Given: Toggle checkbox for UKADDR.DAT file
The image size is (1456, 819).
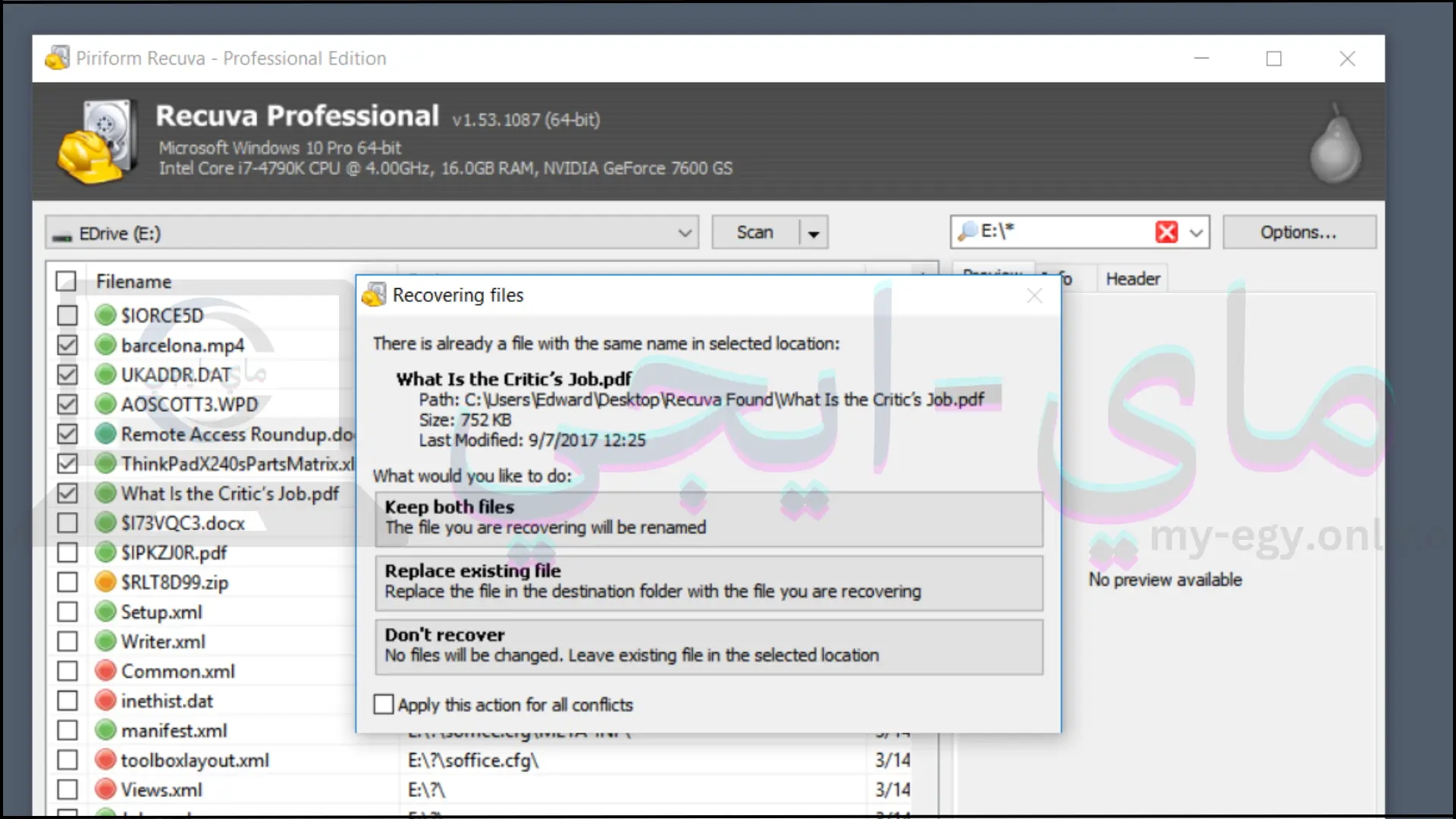Looking at the screenshot, I should click(67, 374).
